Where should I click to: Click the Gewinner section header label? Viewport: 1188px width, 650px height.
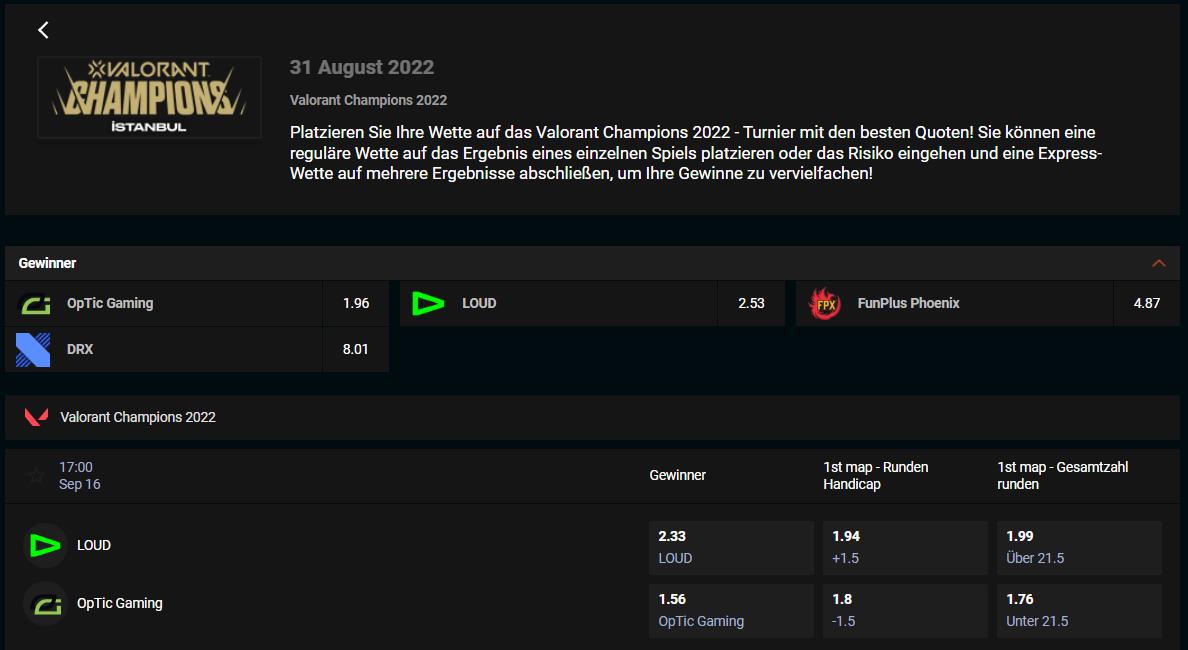(47, 263)
